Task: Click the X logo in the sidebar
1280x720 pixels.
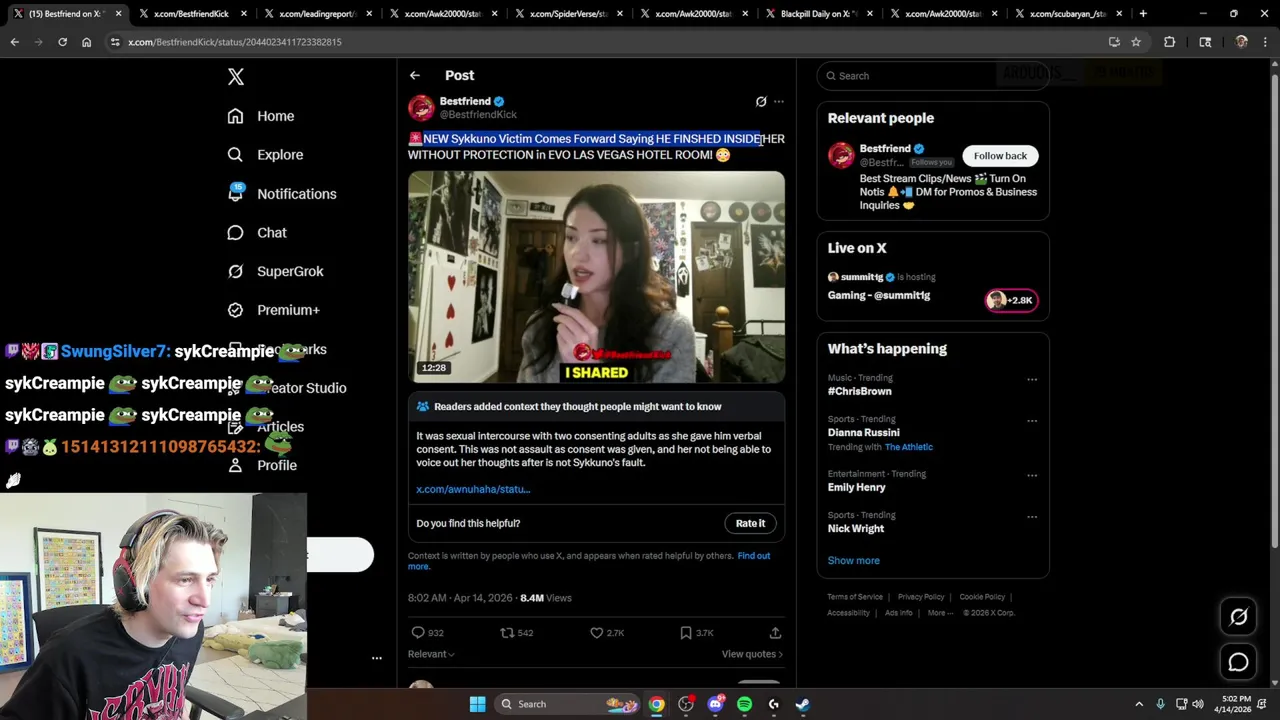Action: tap(236, 77)
